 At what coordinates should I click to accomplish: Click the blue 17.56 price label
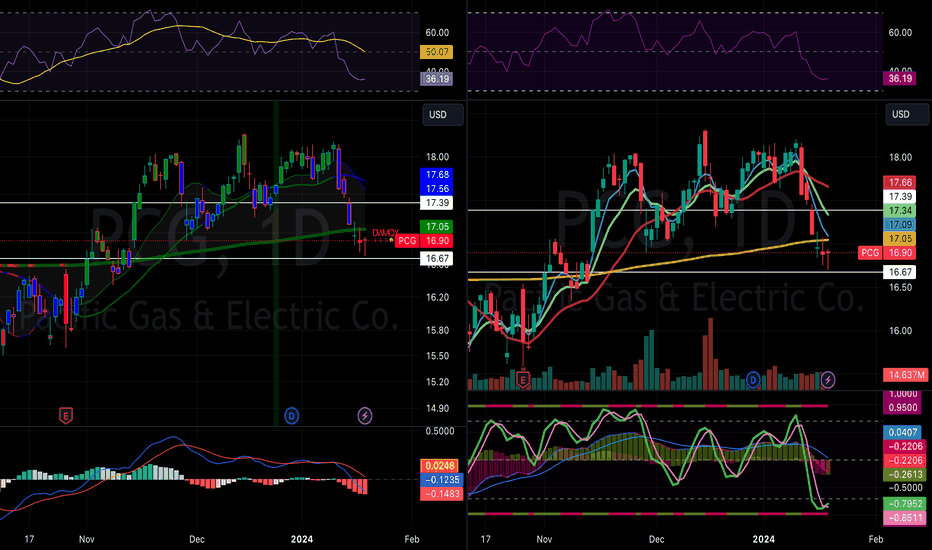click(437, 188)
